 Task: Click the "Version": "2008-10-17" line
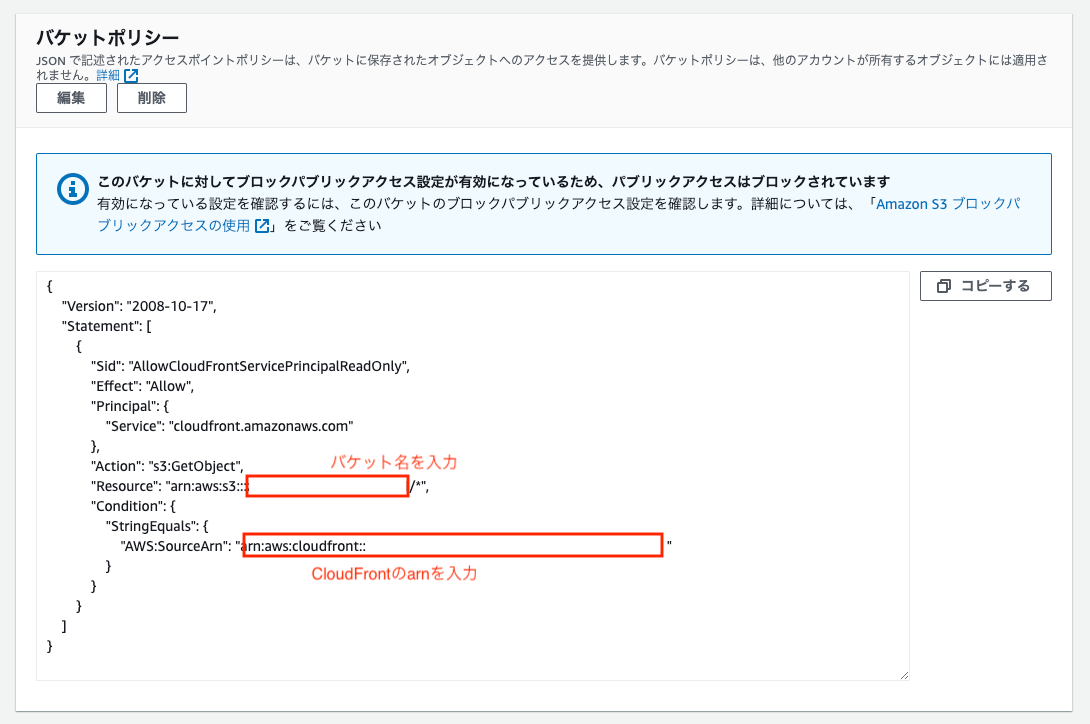[x=139, y=306]
